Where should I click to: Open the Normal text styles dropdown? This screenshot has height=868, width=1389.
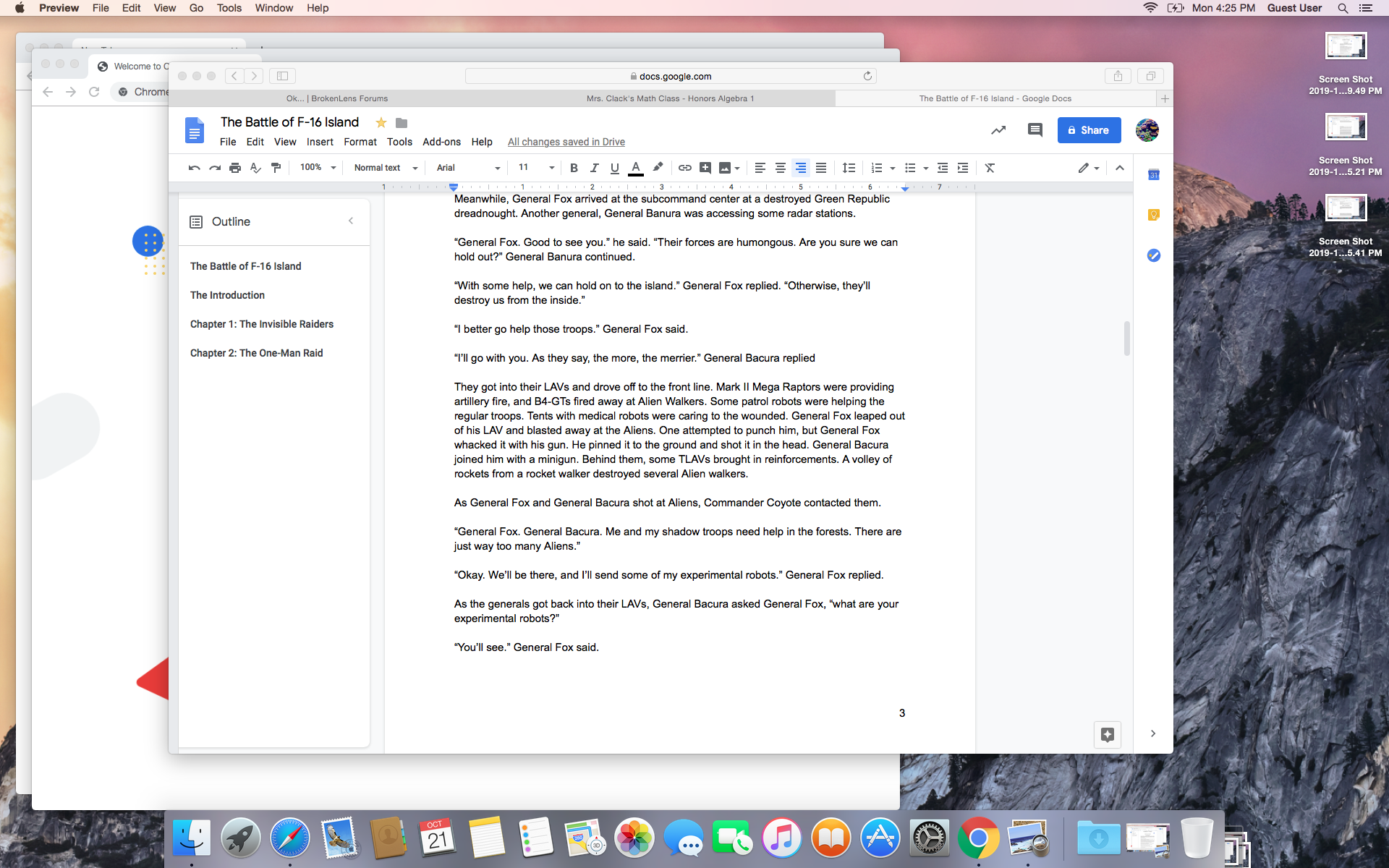click(x=386, y=168)
